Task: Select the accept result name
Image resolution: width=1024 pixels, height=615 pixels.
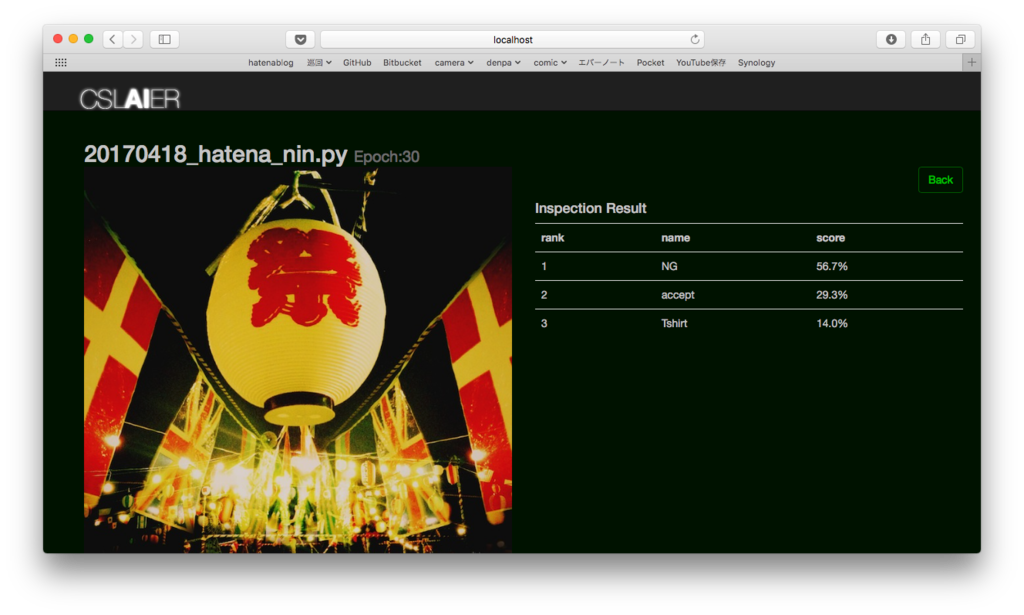Action: coord(677,295)
